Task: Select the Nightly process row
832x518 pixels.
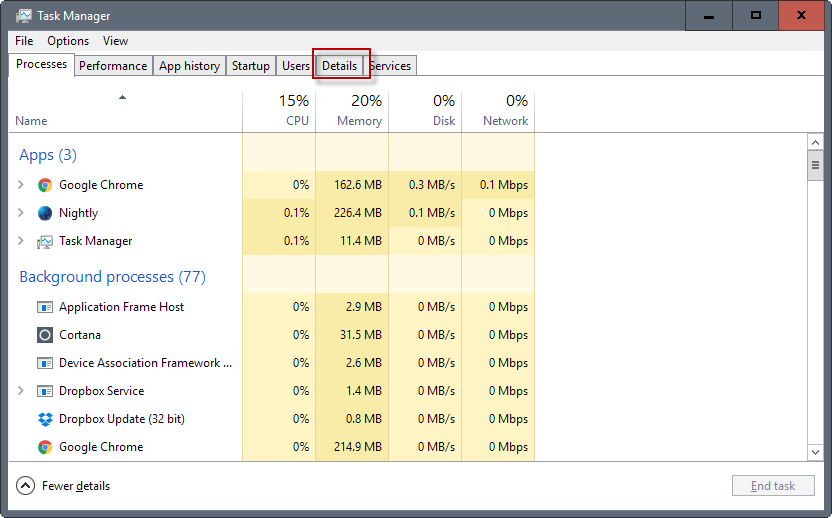Action: pyautogui.click(x=272, y=213)
